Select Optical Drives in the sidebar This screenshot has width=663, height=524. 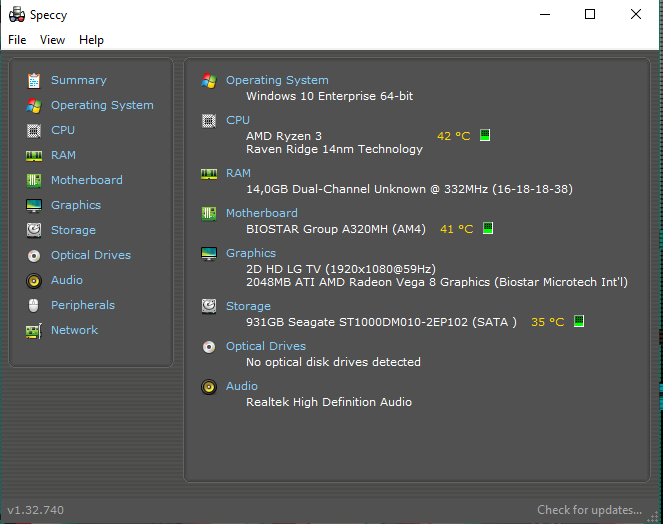[91, 255]
